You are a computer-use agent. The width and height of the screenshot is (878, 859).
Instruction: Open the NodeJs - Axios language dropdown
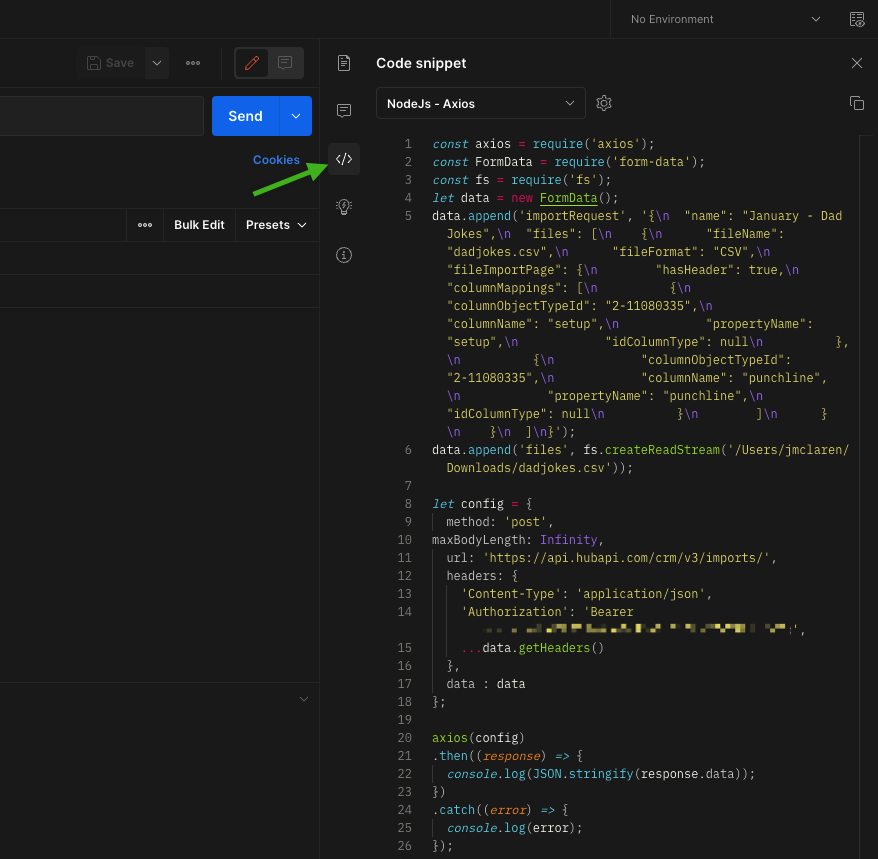coord(480,103)
